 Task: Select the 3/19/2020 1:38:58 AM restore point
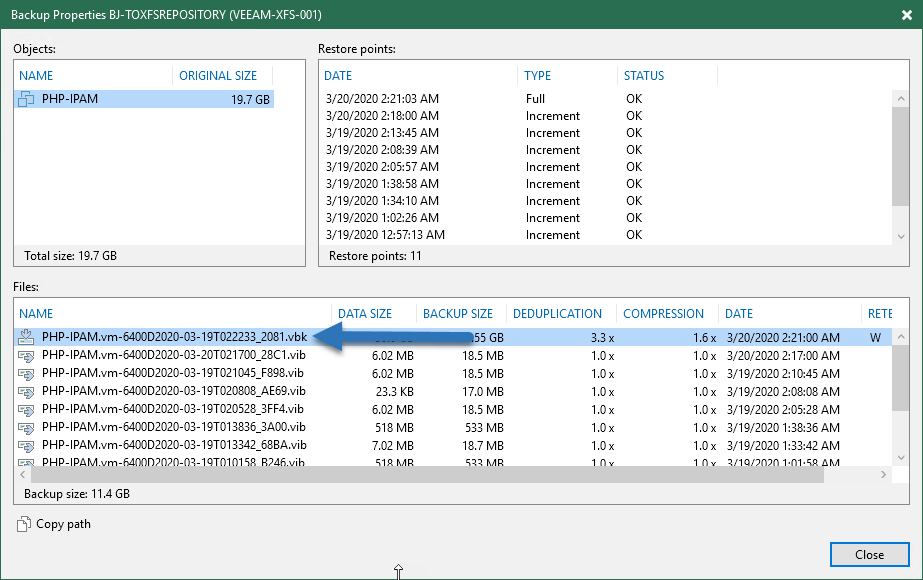(x=606, y=184)
